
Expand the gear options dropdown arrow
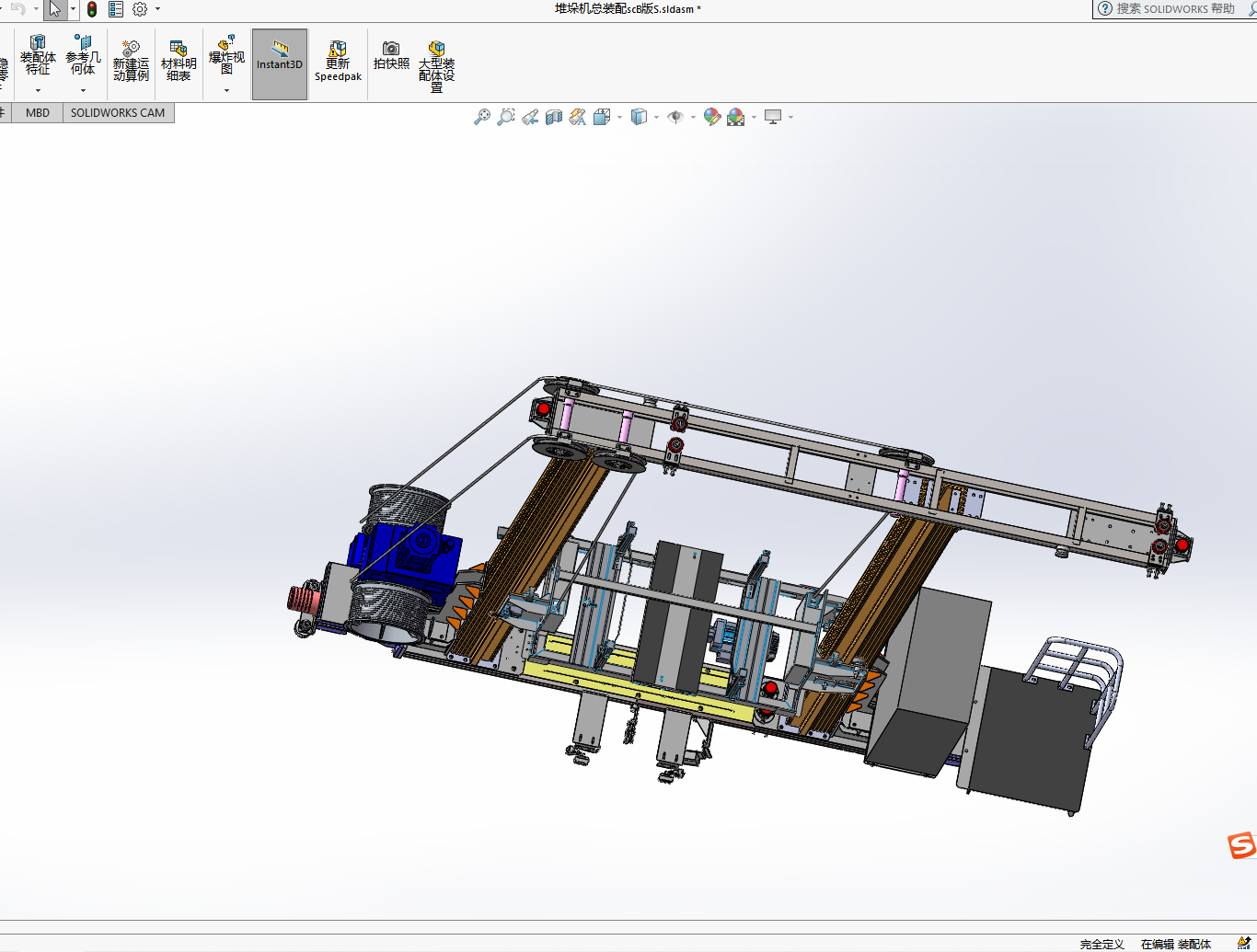157,9
